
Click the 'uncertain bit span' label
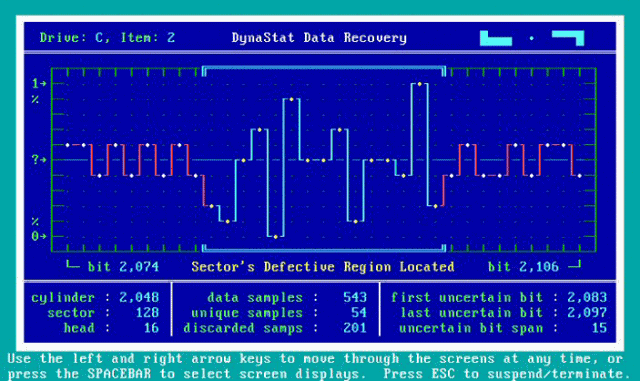(x=471, y=328)
